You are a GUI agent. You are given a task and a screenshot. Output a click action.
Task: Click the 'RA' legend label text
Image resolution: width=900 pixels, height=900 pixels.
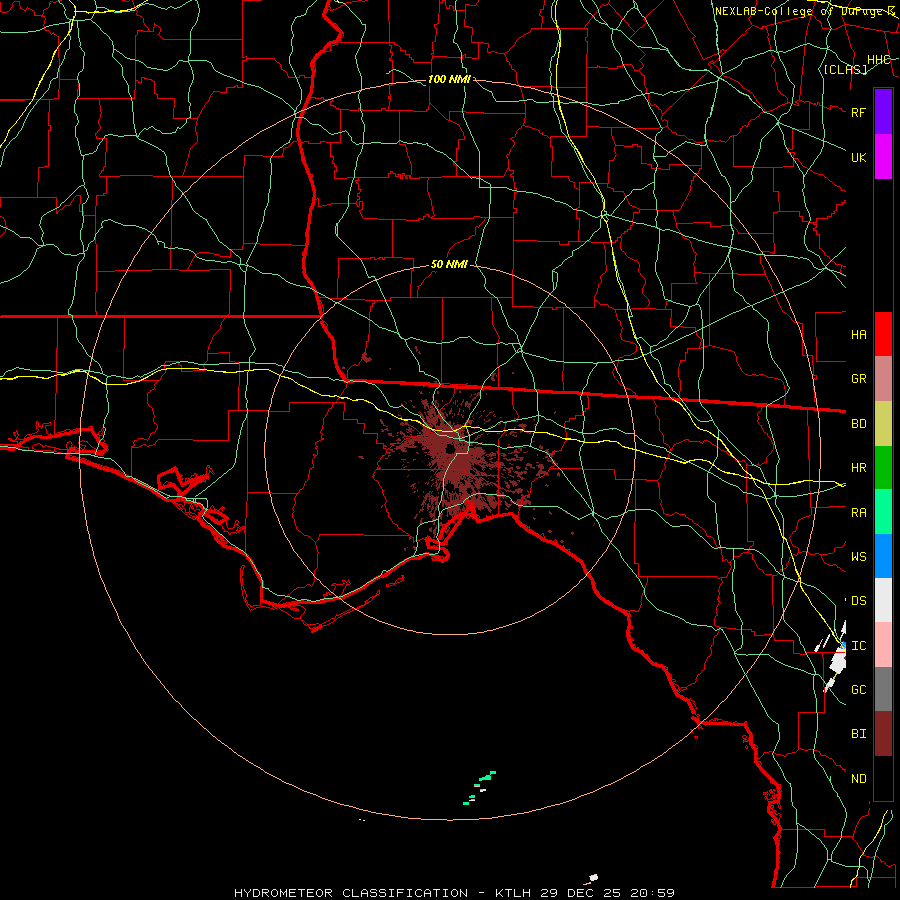point(859,513)
